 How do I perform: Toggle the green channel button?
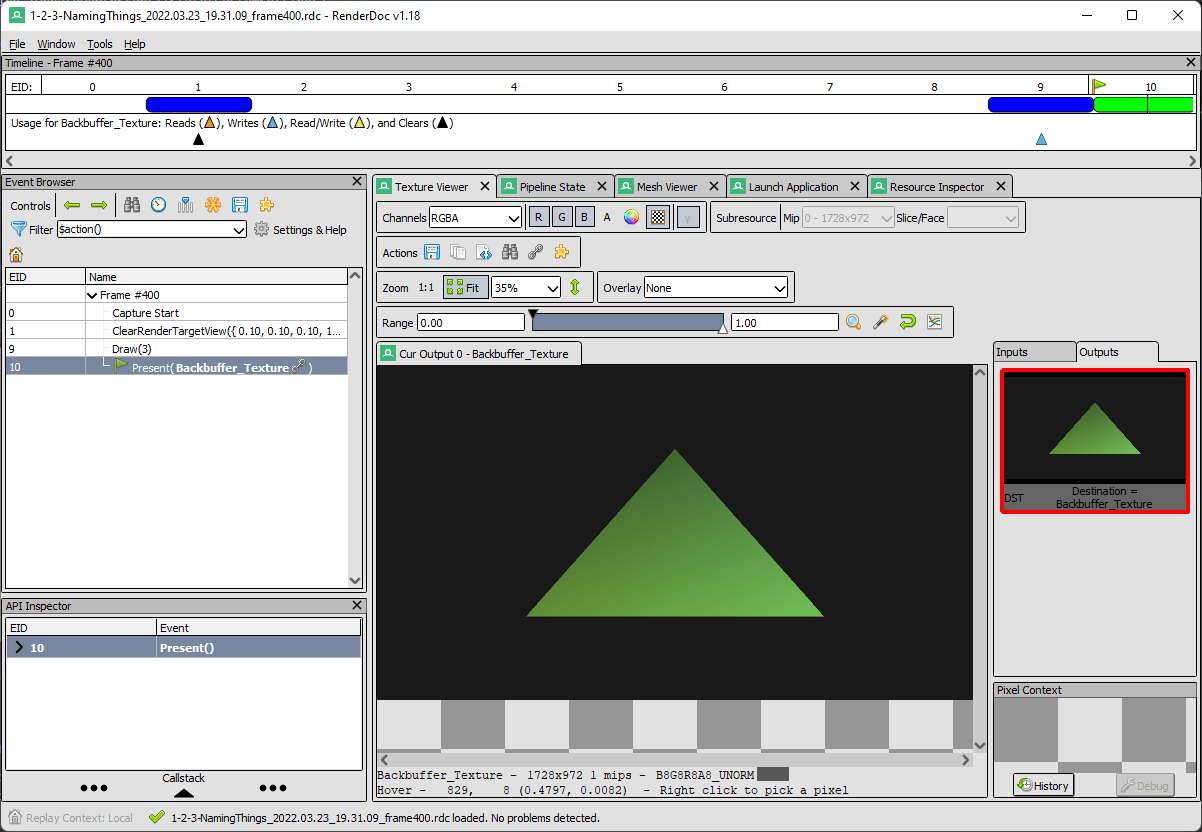click(x=561, y=216)
